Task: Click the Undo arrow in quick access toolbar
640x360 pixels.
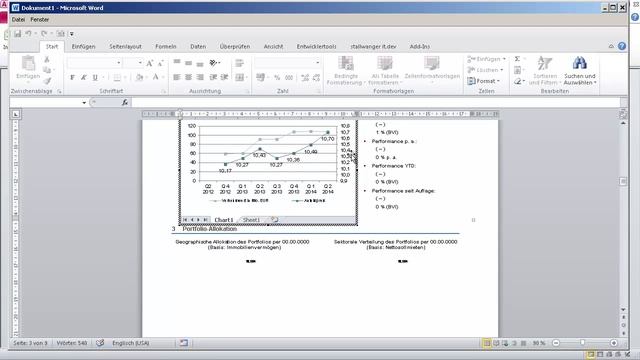Action: [x=28, y=33]
